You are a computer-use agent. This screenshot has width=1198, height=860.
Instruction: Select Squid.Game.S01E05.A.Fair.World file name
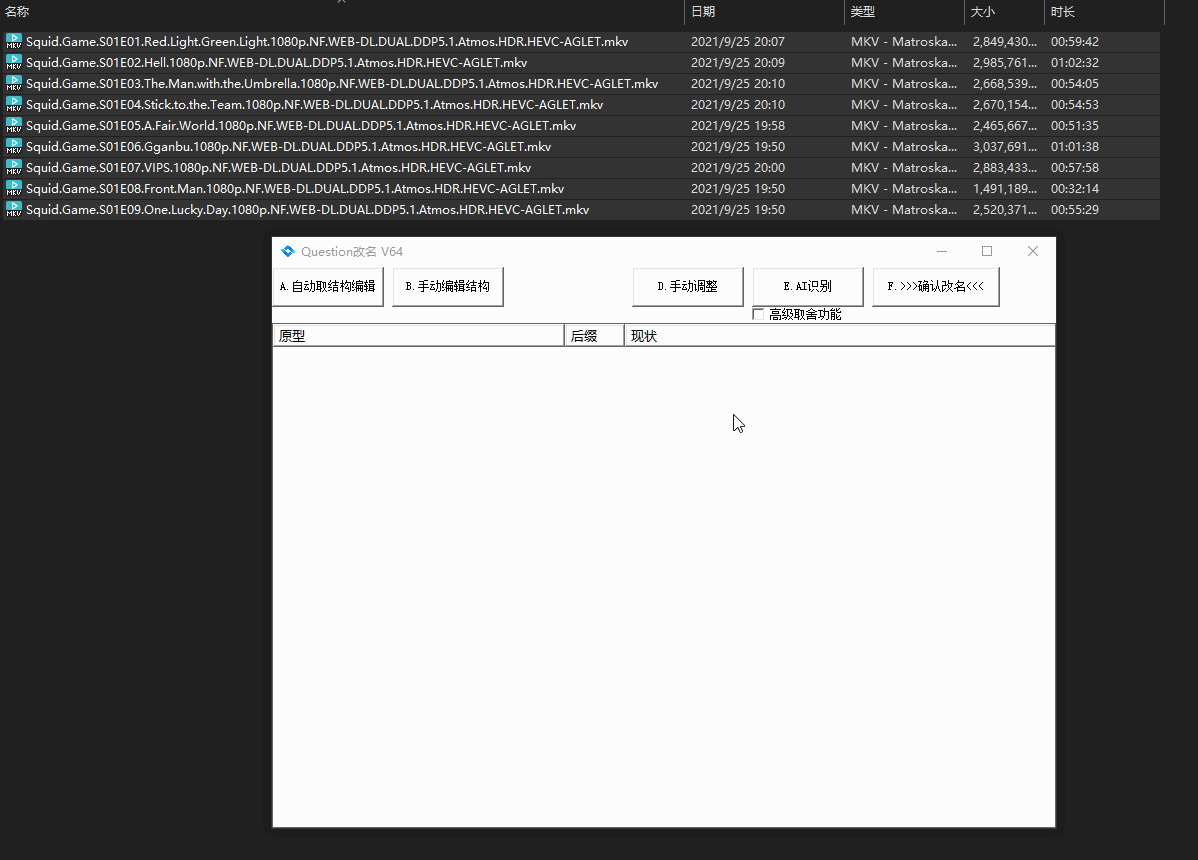click(x=301, y=125)
